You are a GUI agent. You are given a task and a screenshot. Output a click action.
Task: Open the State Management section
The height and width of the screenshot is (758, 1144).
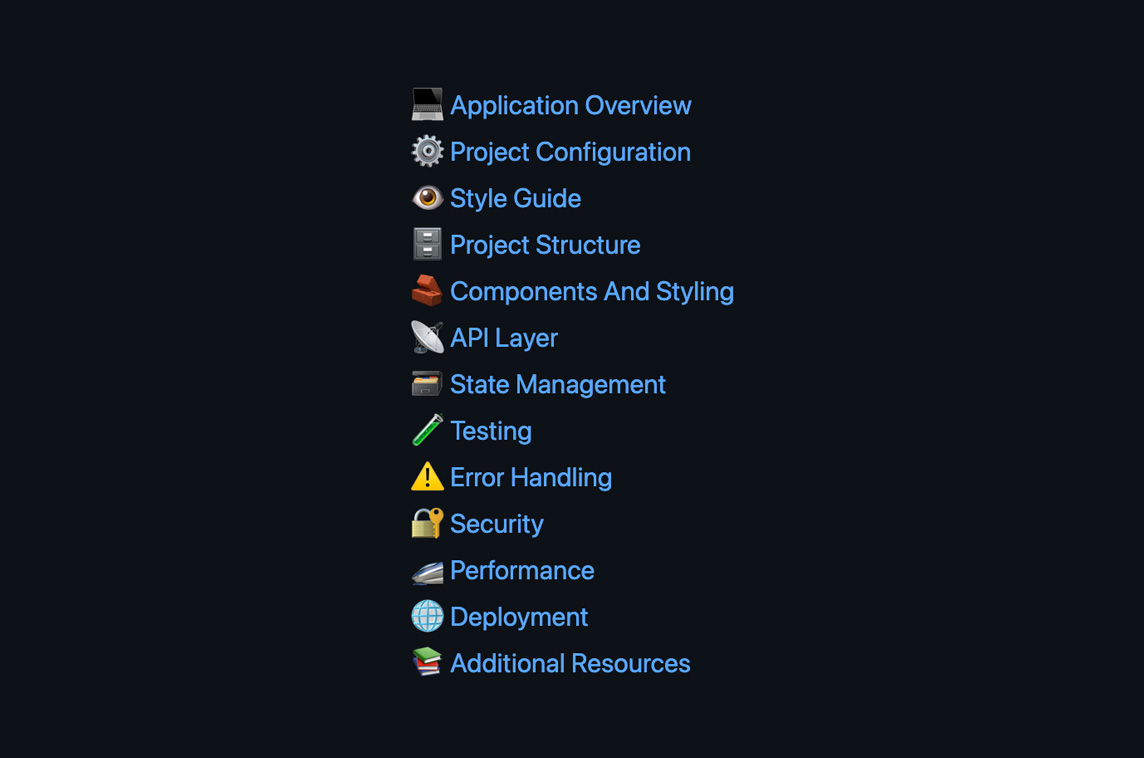click(x=557, y=384)
